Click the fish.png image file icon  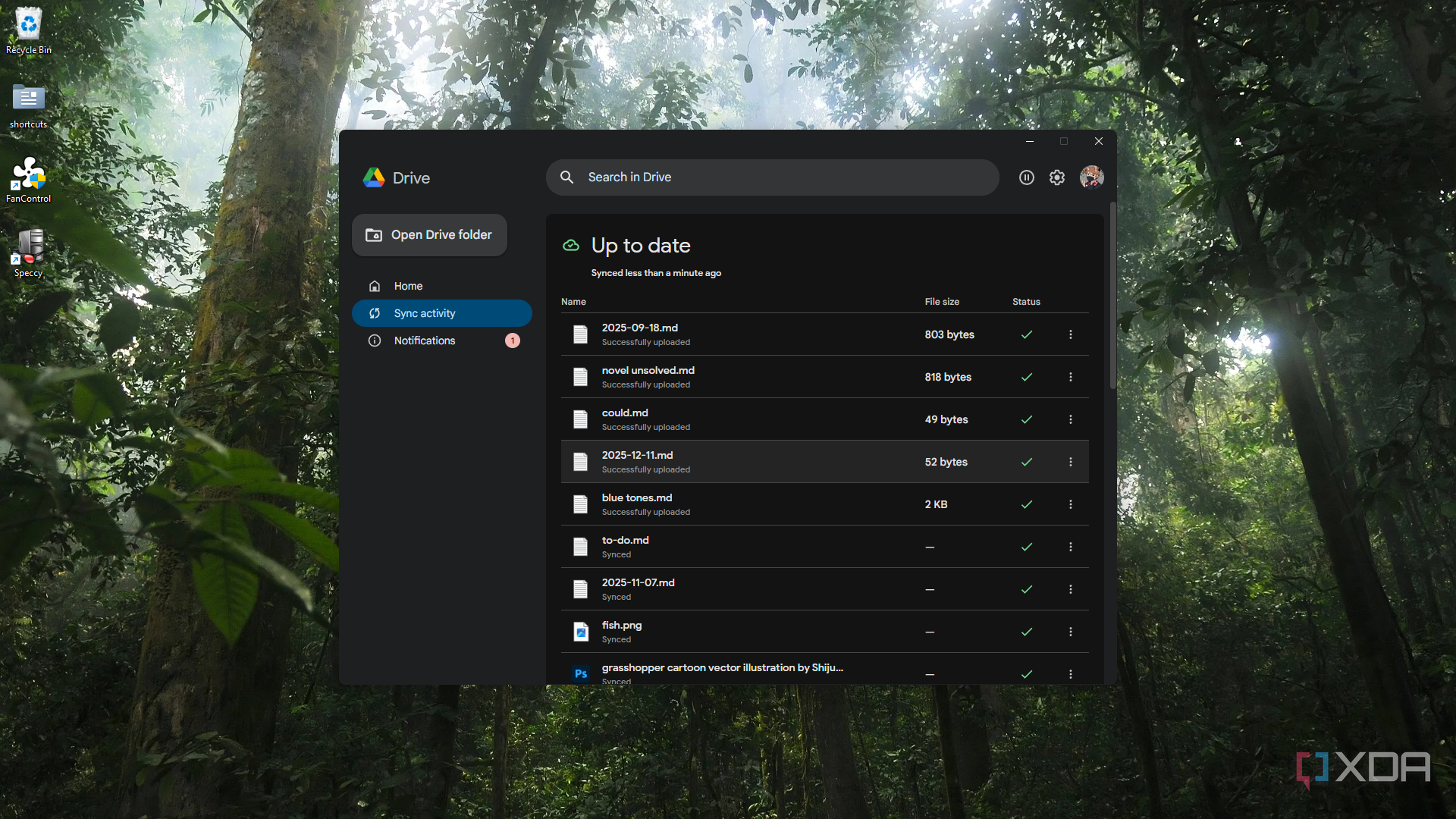click(581, 632)
